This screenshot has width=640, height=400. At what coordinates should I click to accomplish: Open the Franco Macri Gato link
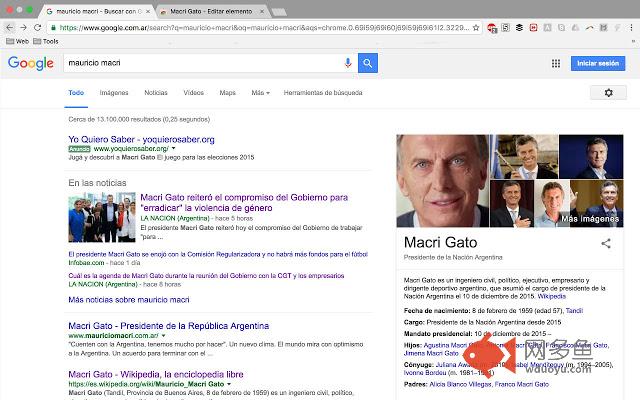522,384
